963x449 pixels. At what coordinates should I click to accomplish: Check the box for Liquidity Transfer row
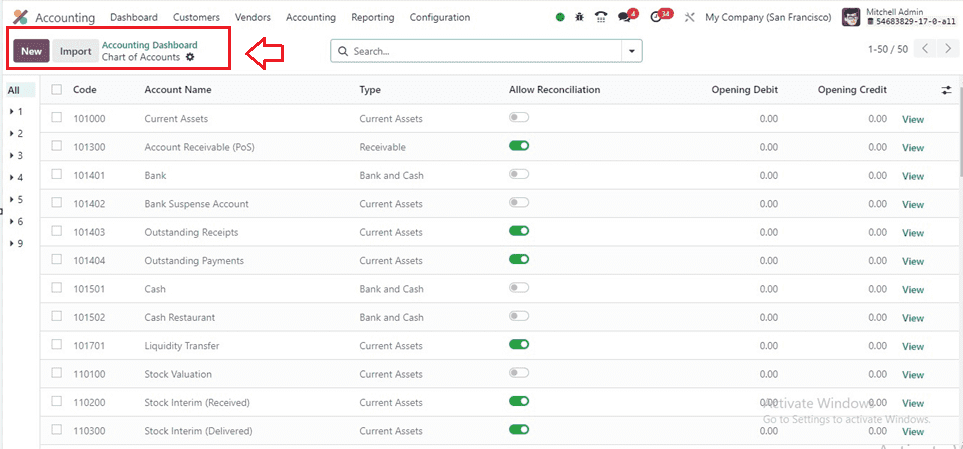57,345
